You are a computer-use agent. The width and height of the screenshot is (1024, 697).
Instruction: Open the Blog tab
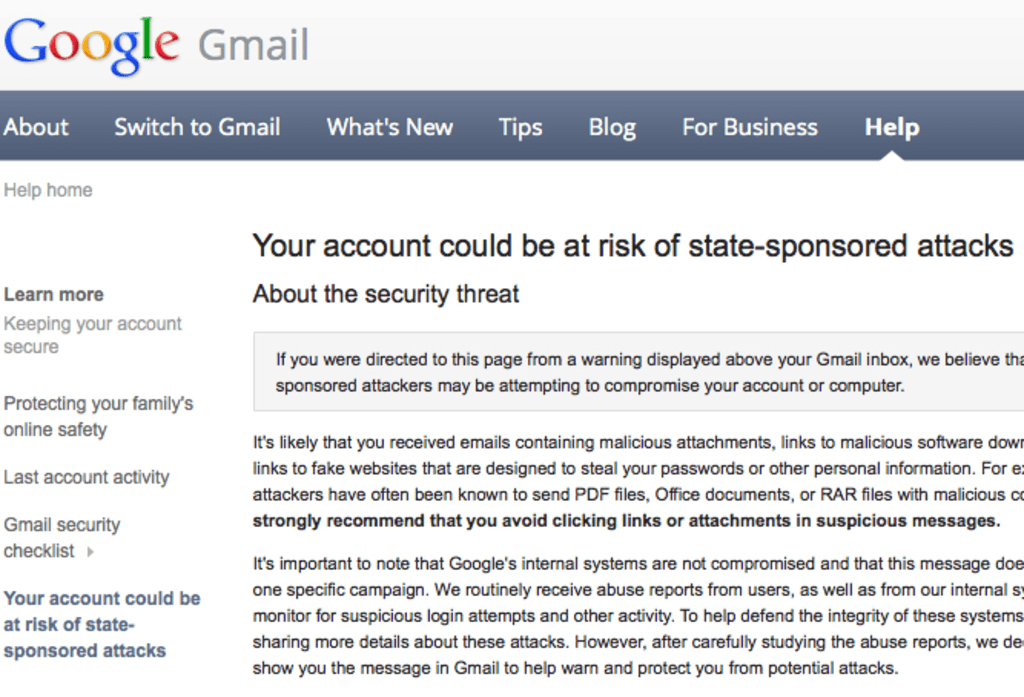click(612, 127)
